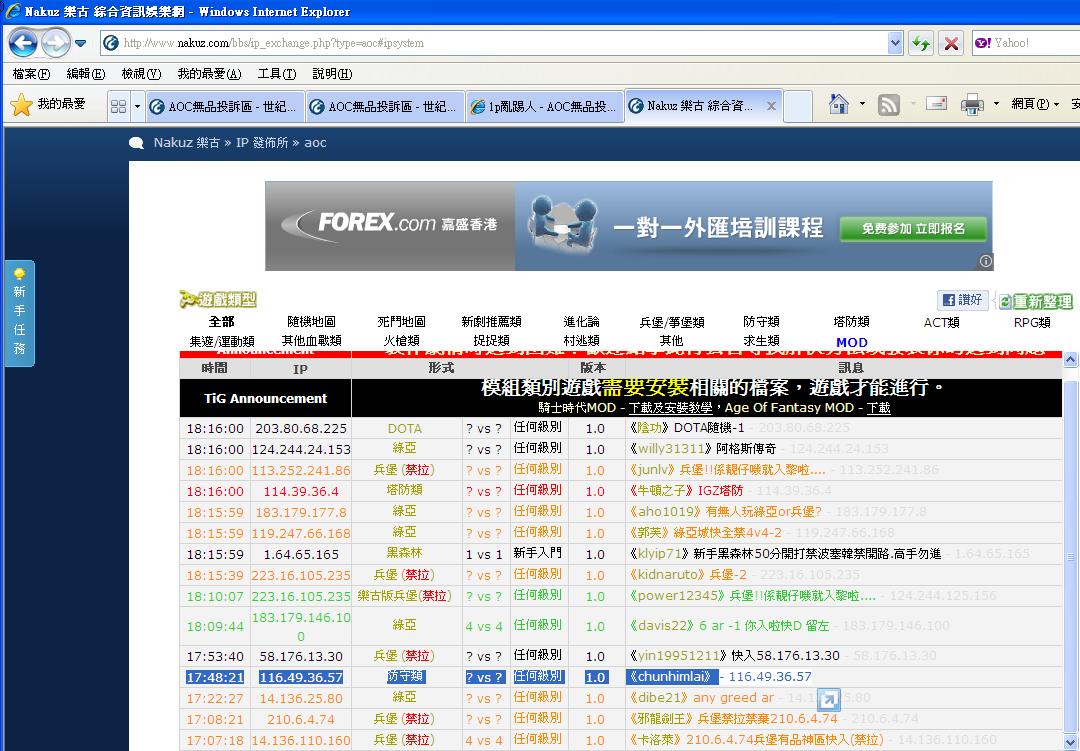Click the Yahoo search input field
The height and width of the screenshot is (751, 1080).
tap(1032, 43)
